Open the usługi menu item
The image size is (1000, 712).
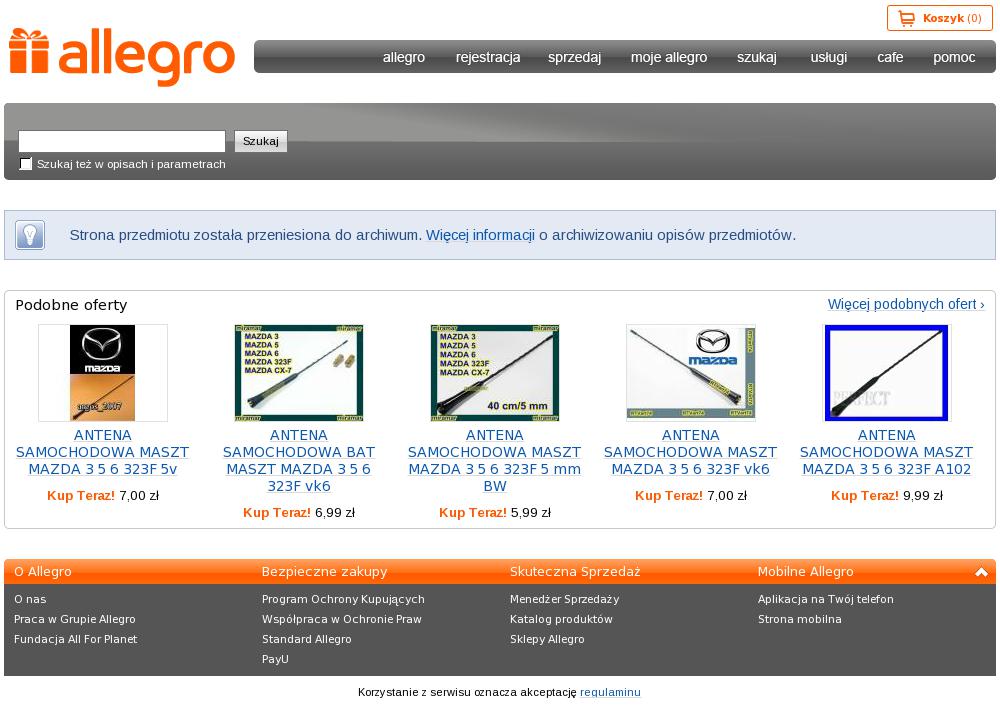coord(828,57)
